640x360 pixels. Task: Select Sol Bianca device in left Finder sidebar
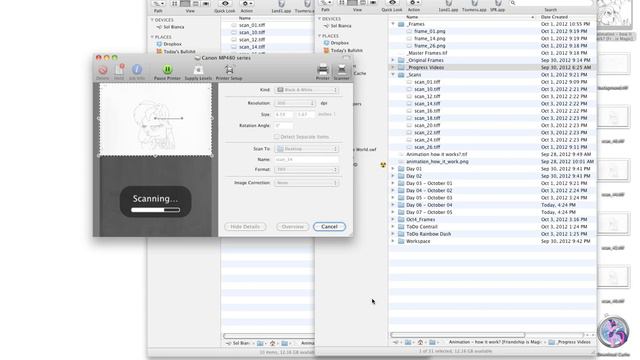[173, 27]
